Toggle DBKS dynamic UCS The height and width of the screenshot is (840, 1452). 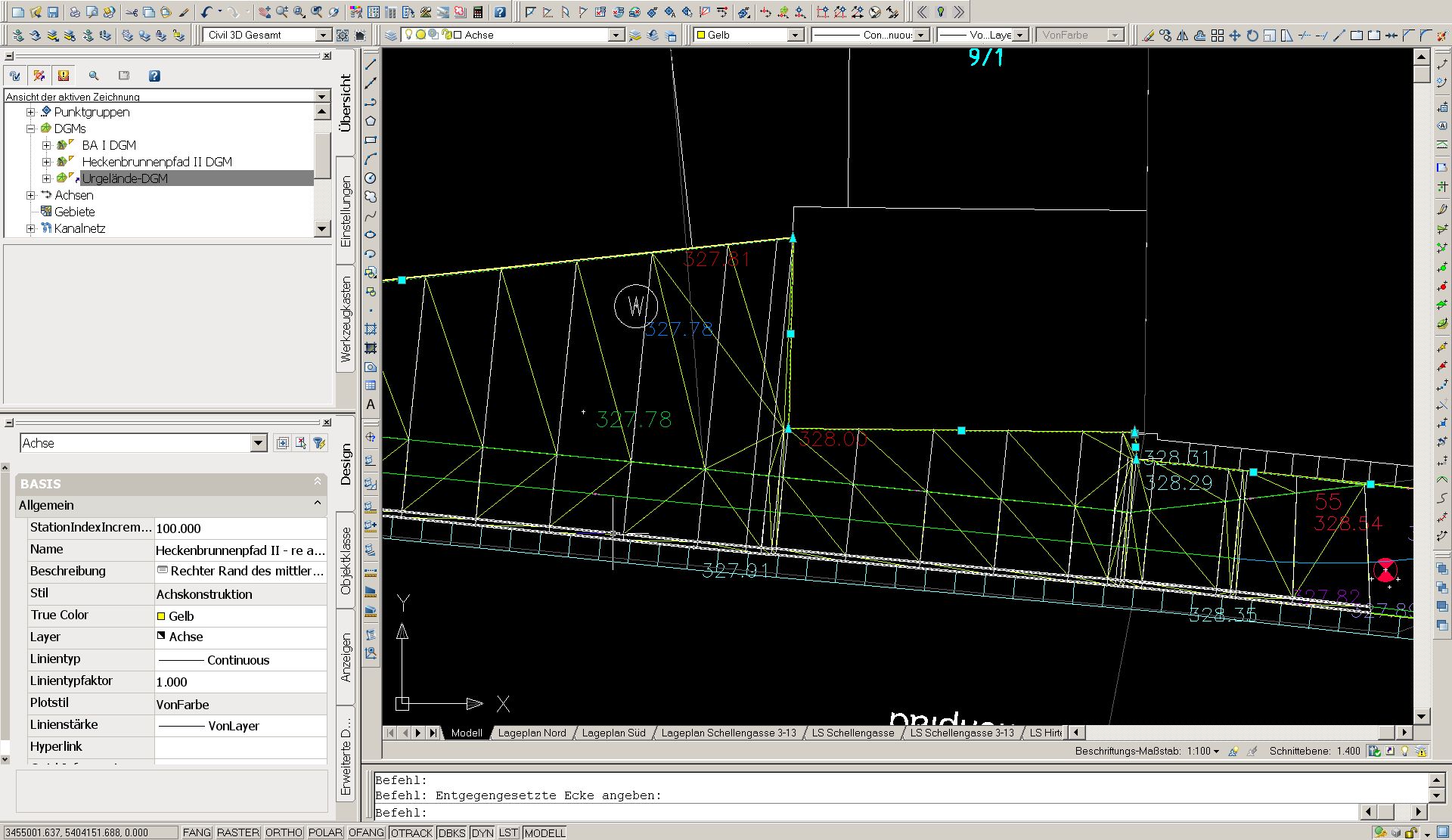coord(452,832)
